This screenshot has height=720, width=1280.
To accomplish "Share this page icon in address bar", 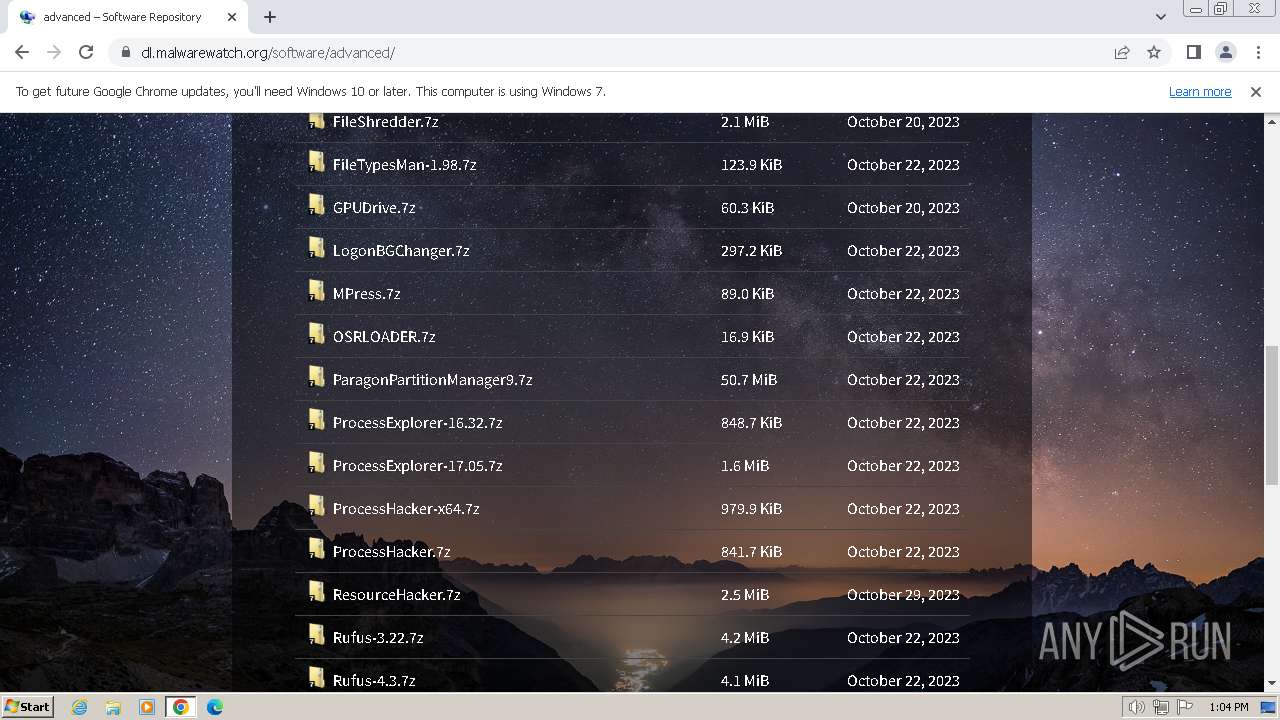I will [1122, 52].
